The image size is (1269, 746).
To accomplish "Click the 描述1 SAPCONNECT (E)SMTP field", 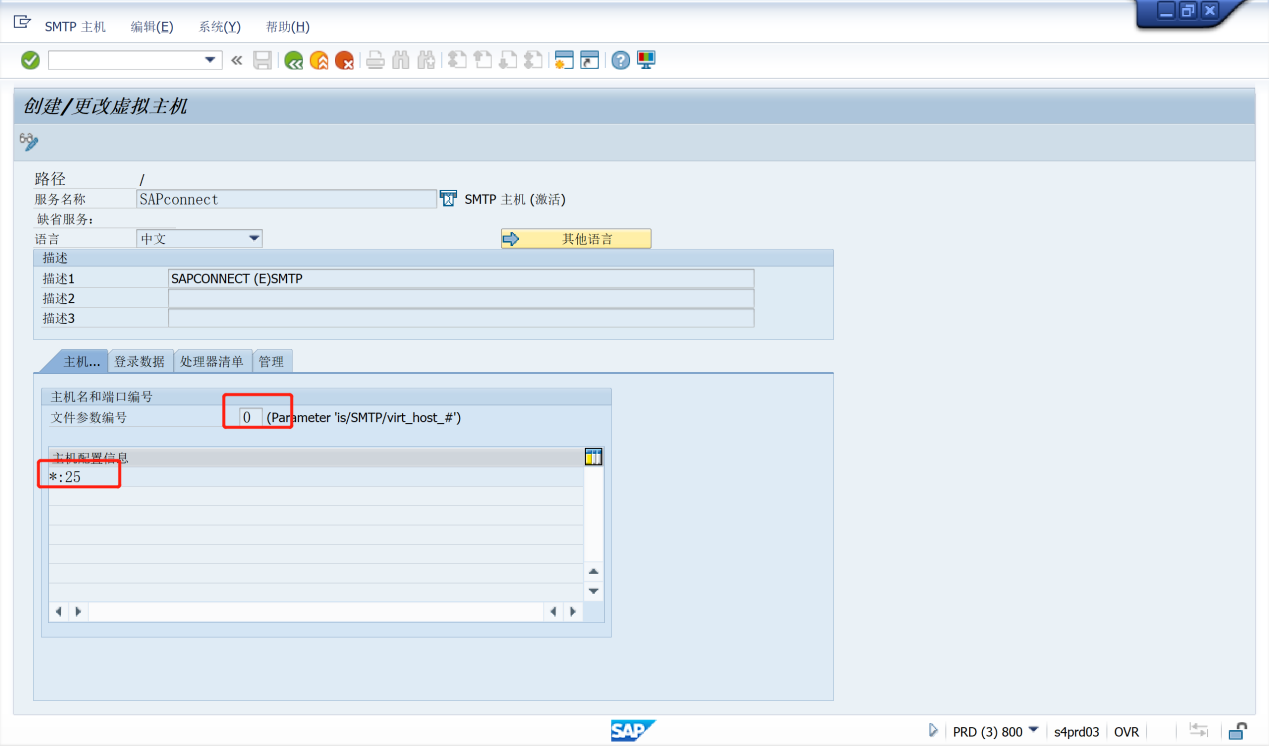I will coord(461,279).
